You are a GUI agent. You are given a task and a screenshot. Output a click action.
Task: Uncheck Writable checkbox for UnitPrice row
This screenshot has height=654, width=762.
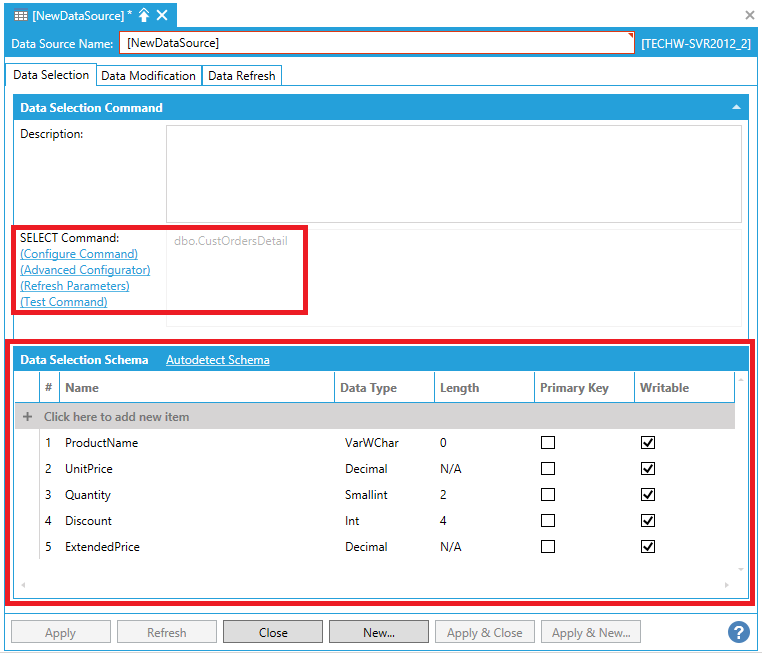tap(648, 469)
